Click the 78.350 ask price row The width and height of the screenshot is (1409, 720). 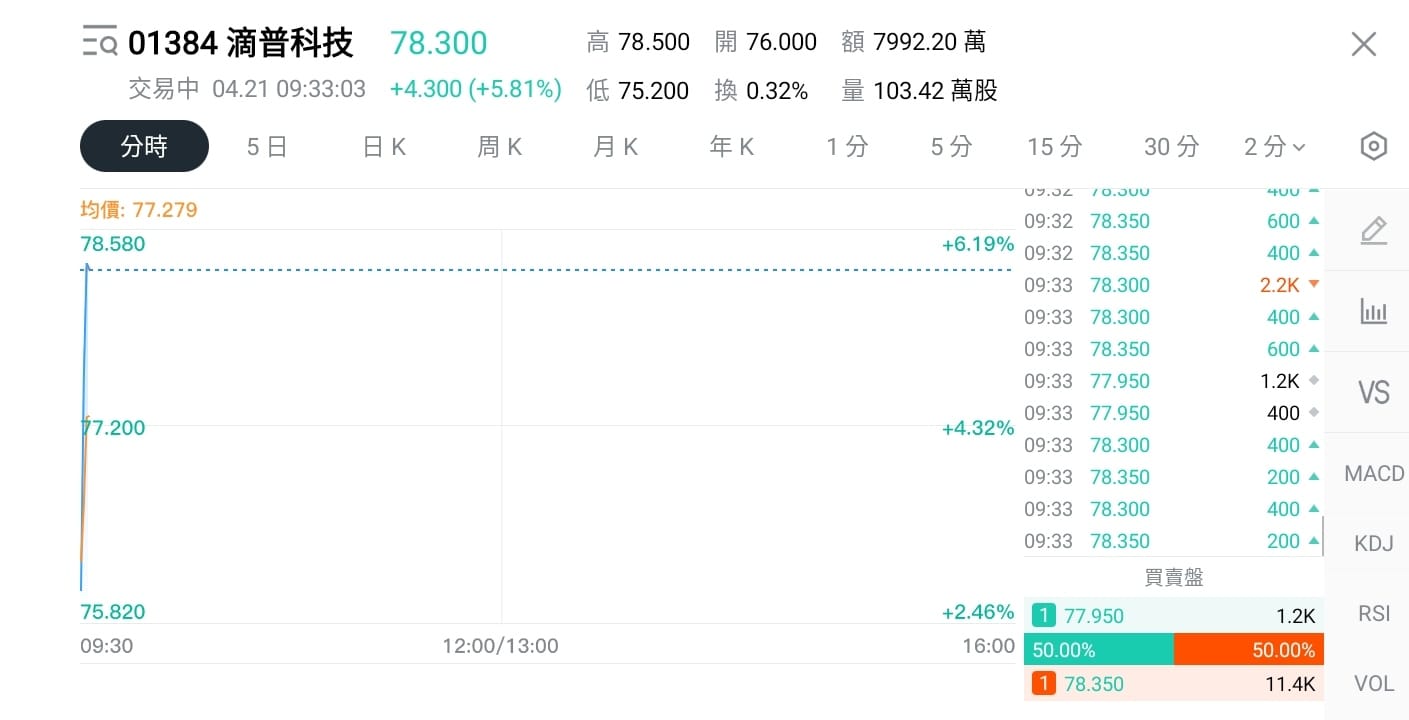1173,684
